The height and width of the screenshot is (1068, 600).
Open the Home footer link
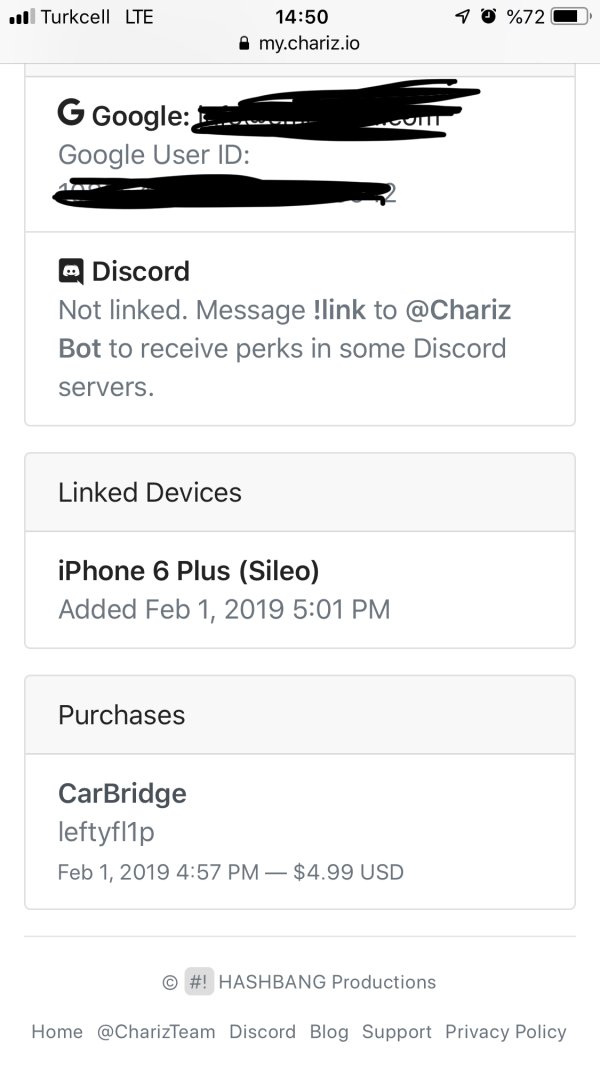pos(57,1032)
